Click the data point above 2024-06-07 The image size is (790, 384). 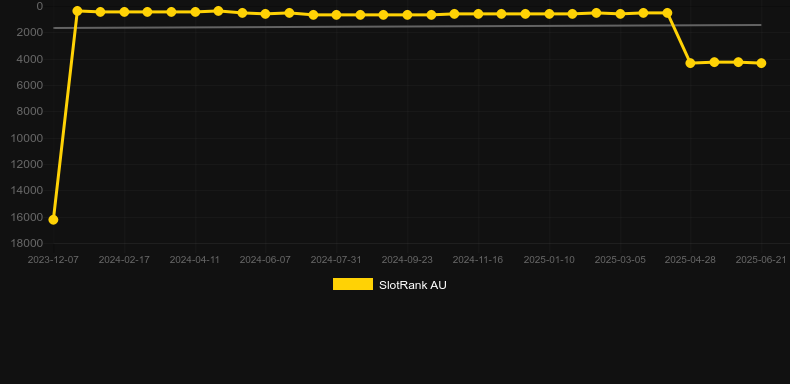click(266, 14)
